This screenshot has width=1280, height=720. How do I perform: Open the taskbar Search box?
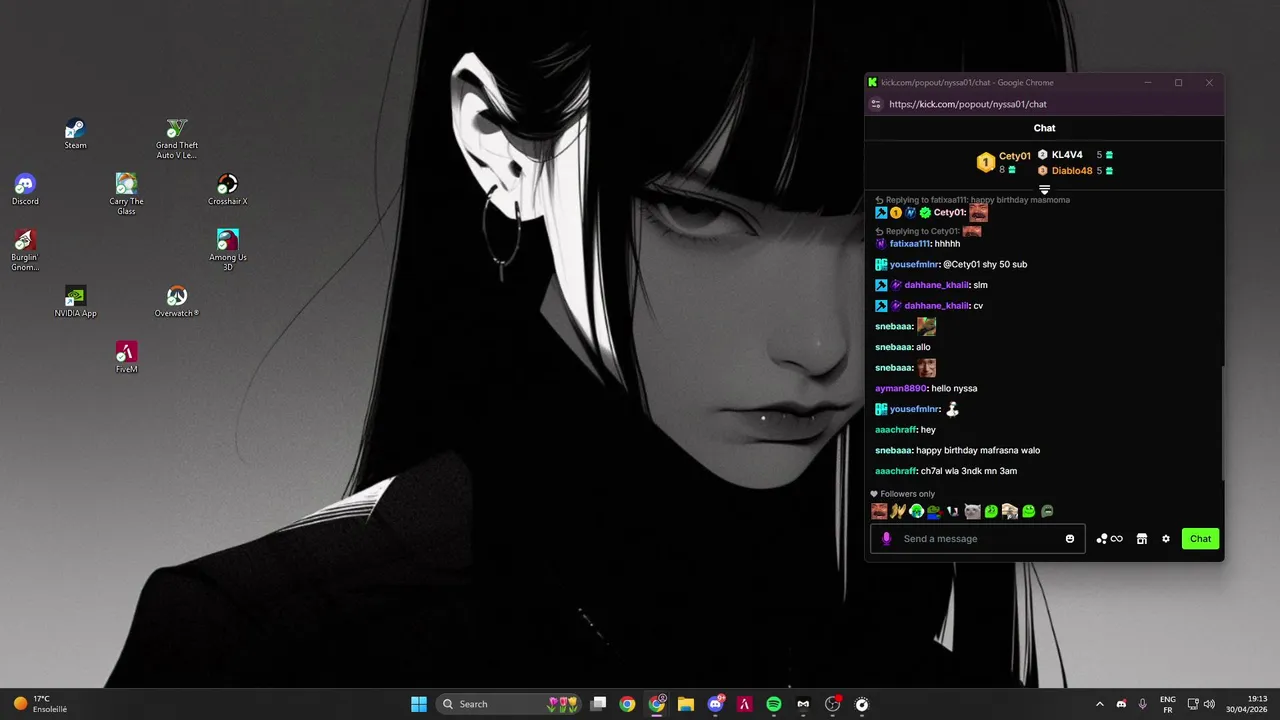pos(508,704)
